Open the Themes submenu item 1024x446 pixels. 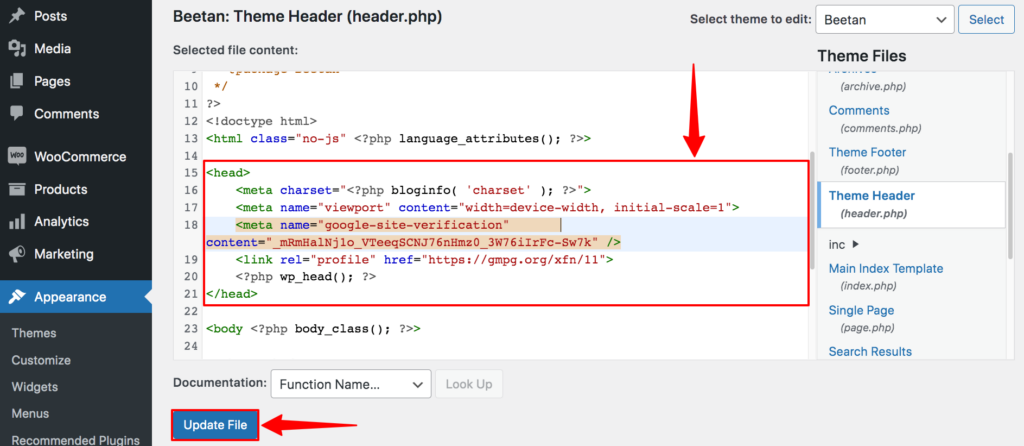coord(34,333)
